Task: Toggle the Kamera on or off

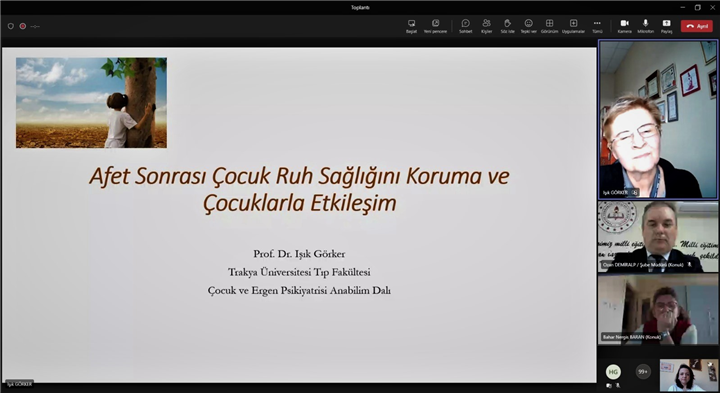Action: coord(624,26)
